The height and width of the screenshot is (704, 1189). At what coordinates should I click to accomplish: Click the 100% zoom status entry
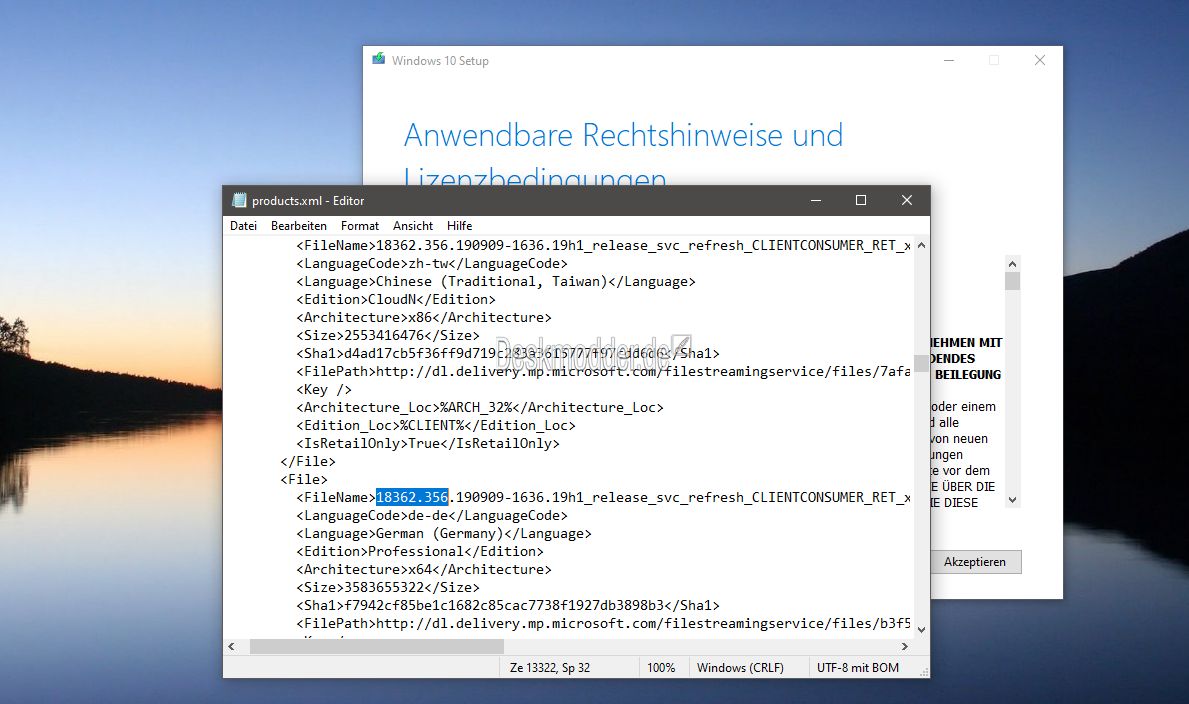pos(661,668)
